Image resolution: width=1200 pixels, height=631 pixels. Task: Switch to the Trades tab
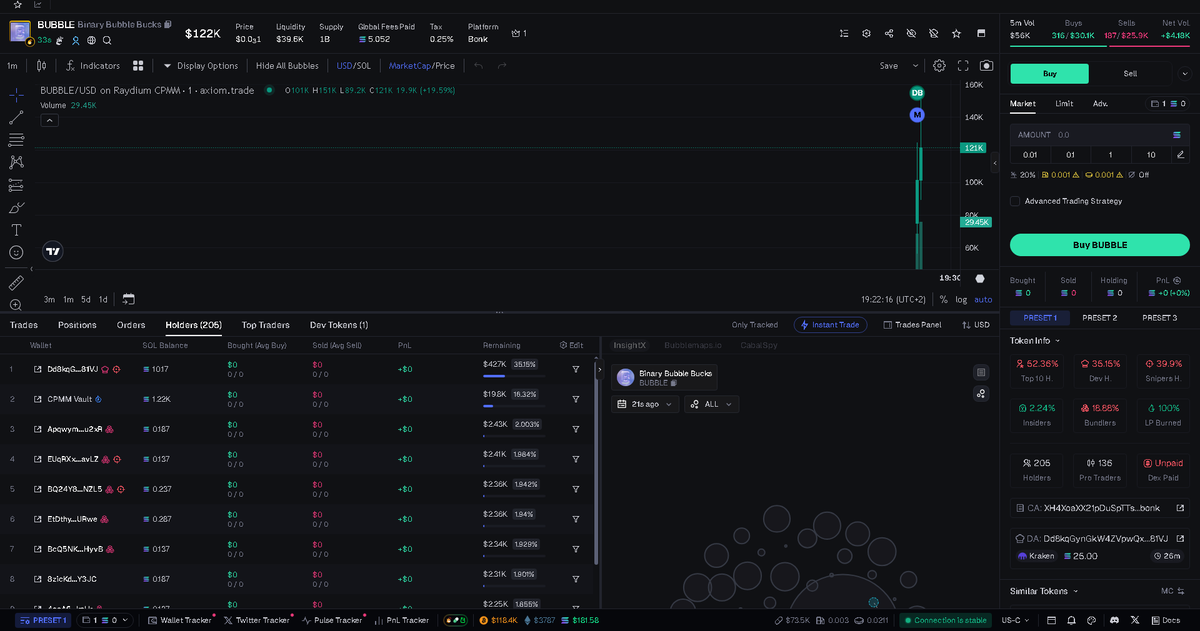click(23, 325)
